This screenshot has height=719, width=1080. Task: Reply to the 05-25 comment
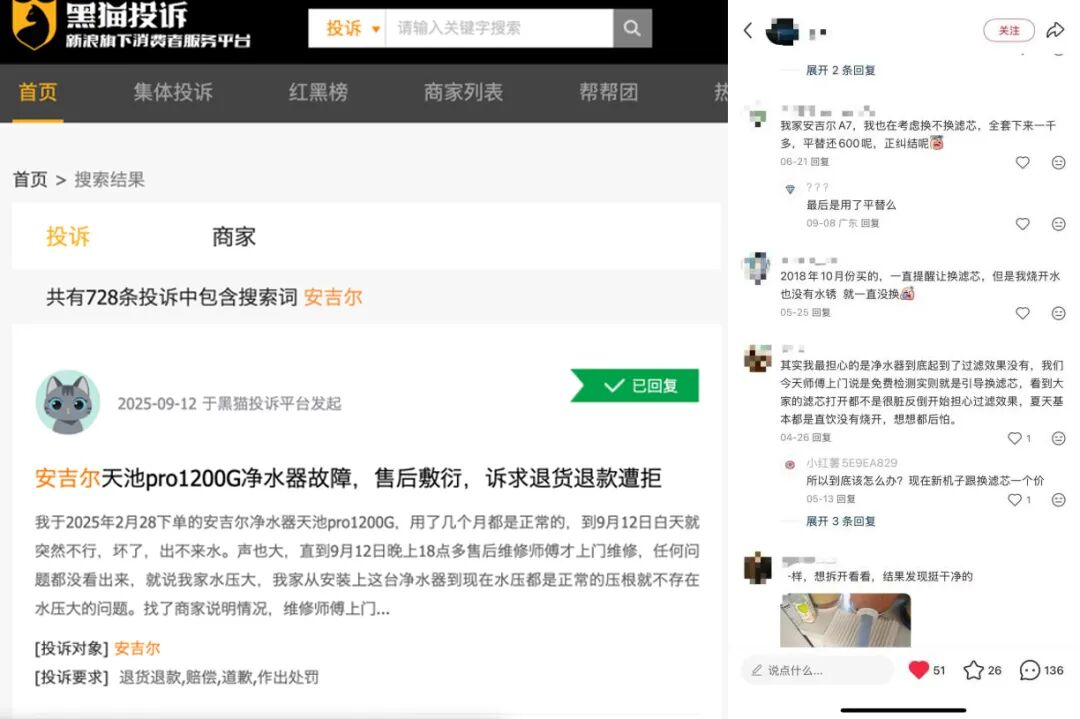point(821,313)
